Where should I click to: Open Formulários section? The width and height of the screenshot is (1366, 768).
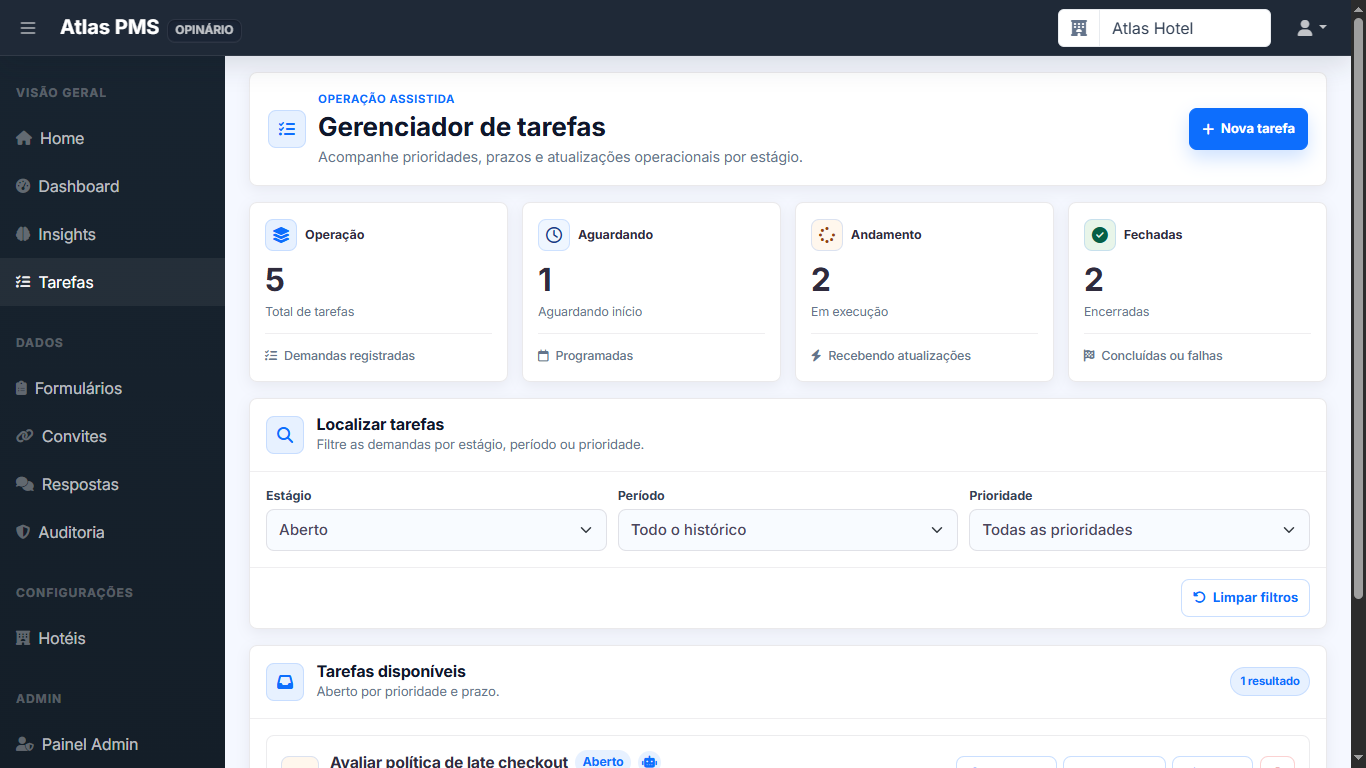112,388
